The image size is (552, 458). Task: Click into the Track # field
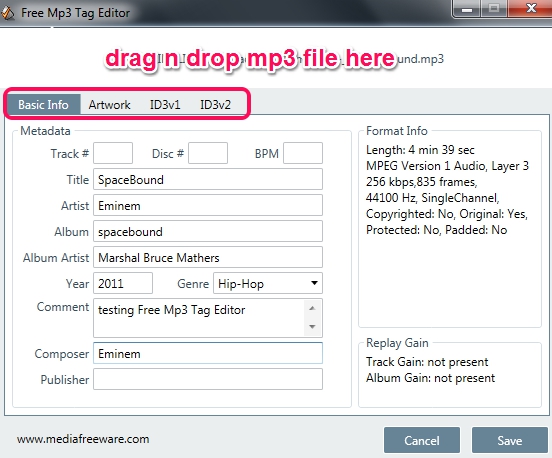113,153
